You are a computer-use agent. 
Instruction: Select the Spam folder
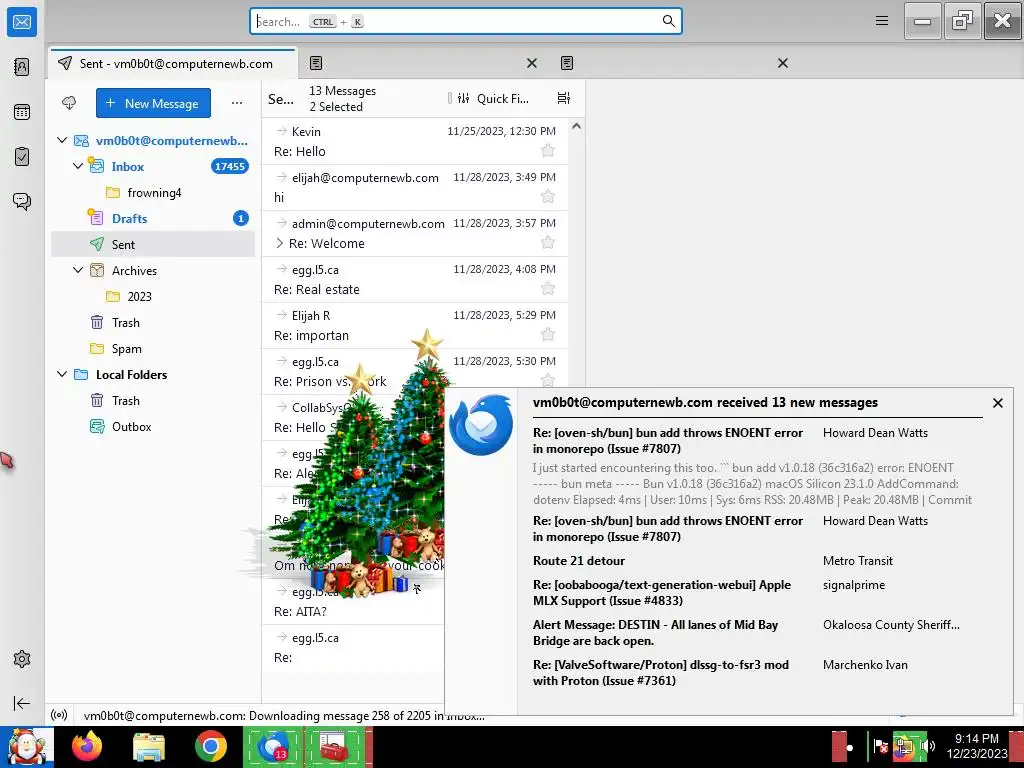(x=153, y=349)
